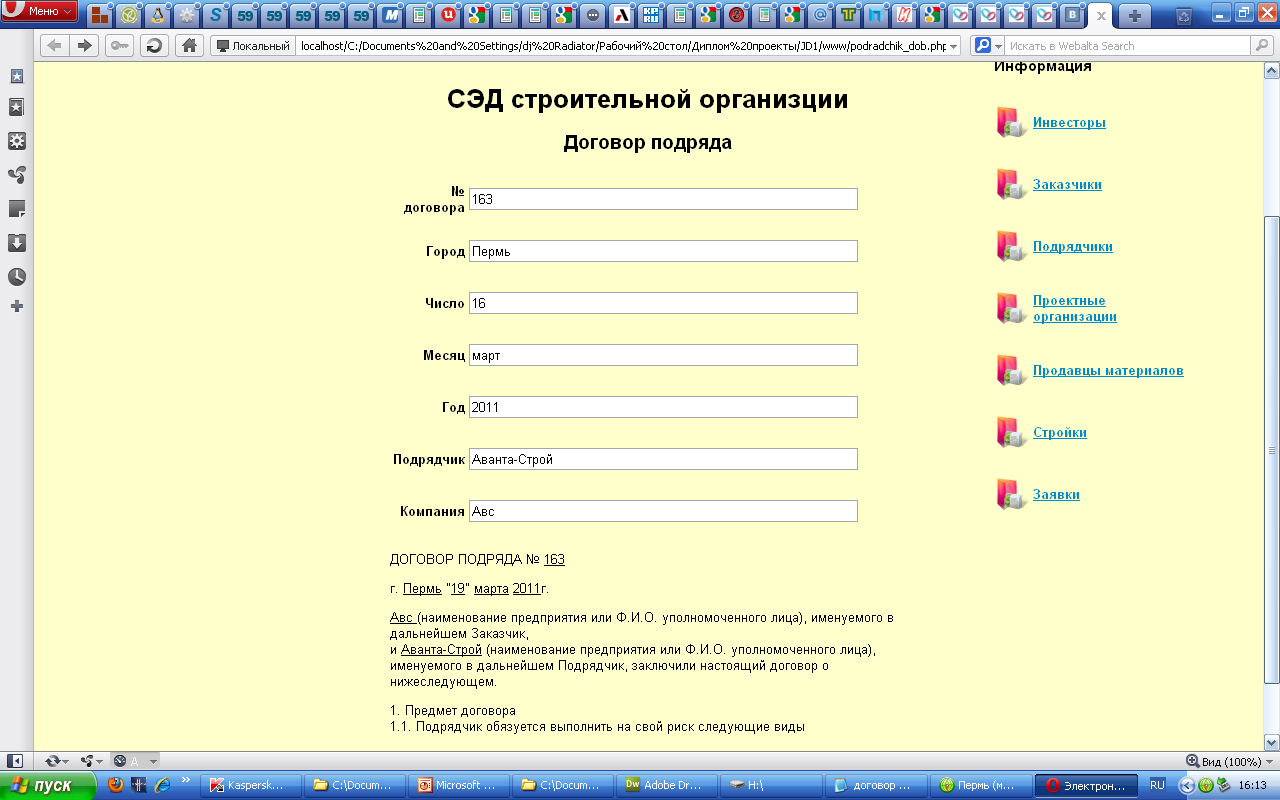Open a new tab with the plus button

tap(1134, 15)
